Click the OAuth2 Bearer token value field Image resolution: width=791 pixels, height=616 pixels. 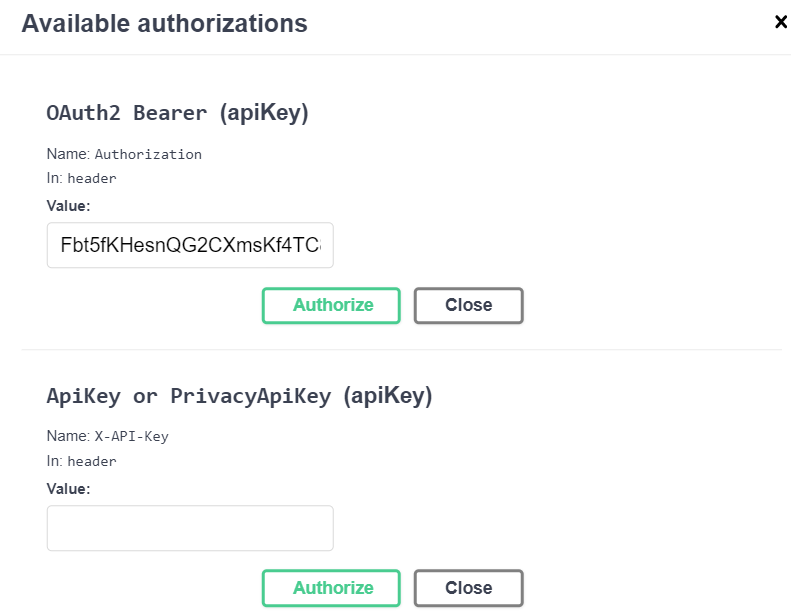coord(190,245)
